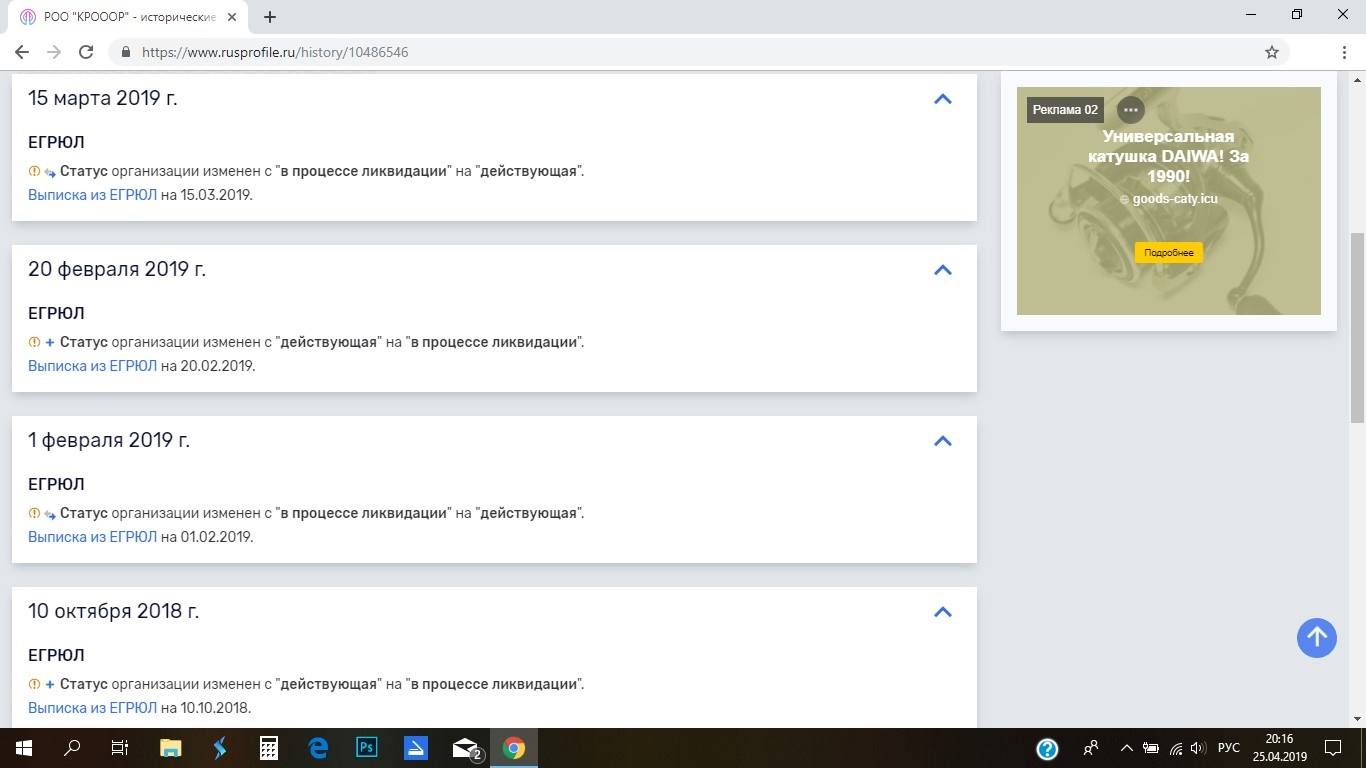1366x768 pixels.
Task: Open Выписка из ЕГРЮЛ link for 01.02.2019
Action: coord(92,537)
